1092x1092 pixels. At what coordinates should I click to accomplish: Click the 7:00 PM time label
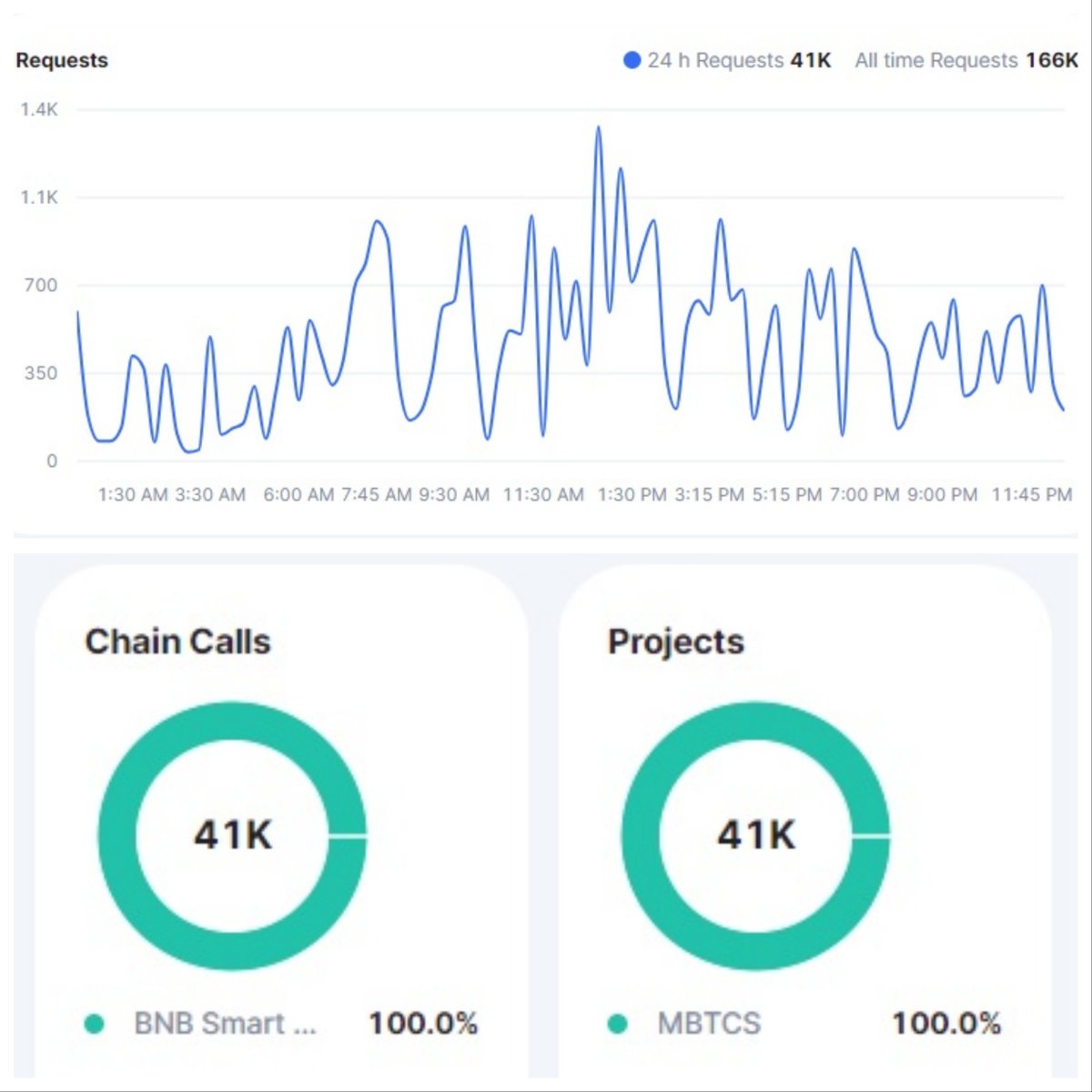[x=864, y=494]
